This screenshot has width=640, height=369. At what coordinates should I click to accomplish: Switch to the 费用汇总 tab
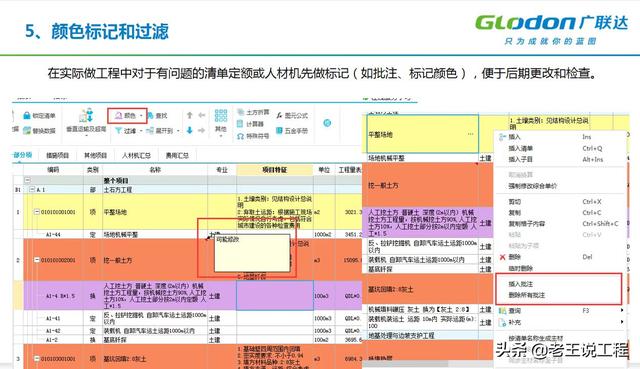point(177,156)
